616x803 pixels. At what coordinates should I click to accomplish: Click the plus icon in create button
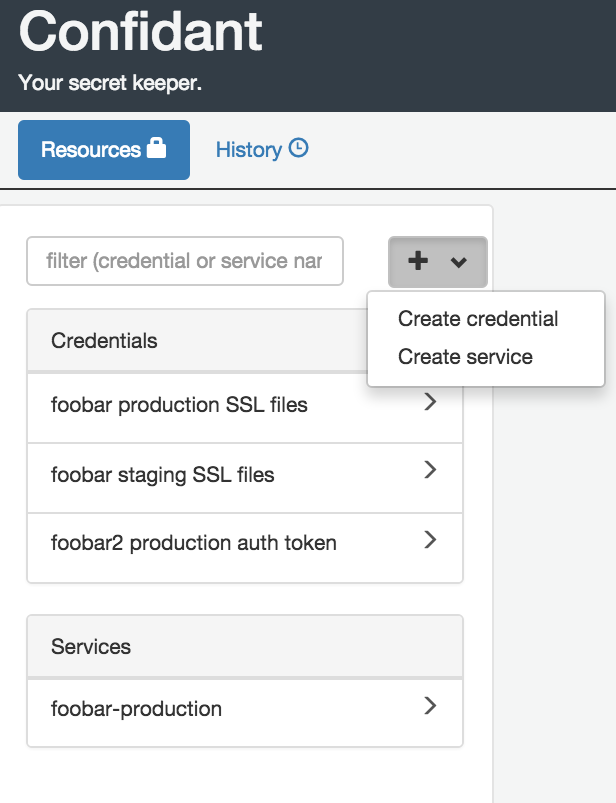(418, 261)
